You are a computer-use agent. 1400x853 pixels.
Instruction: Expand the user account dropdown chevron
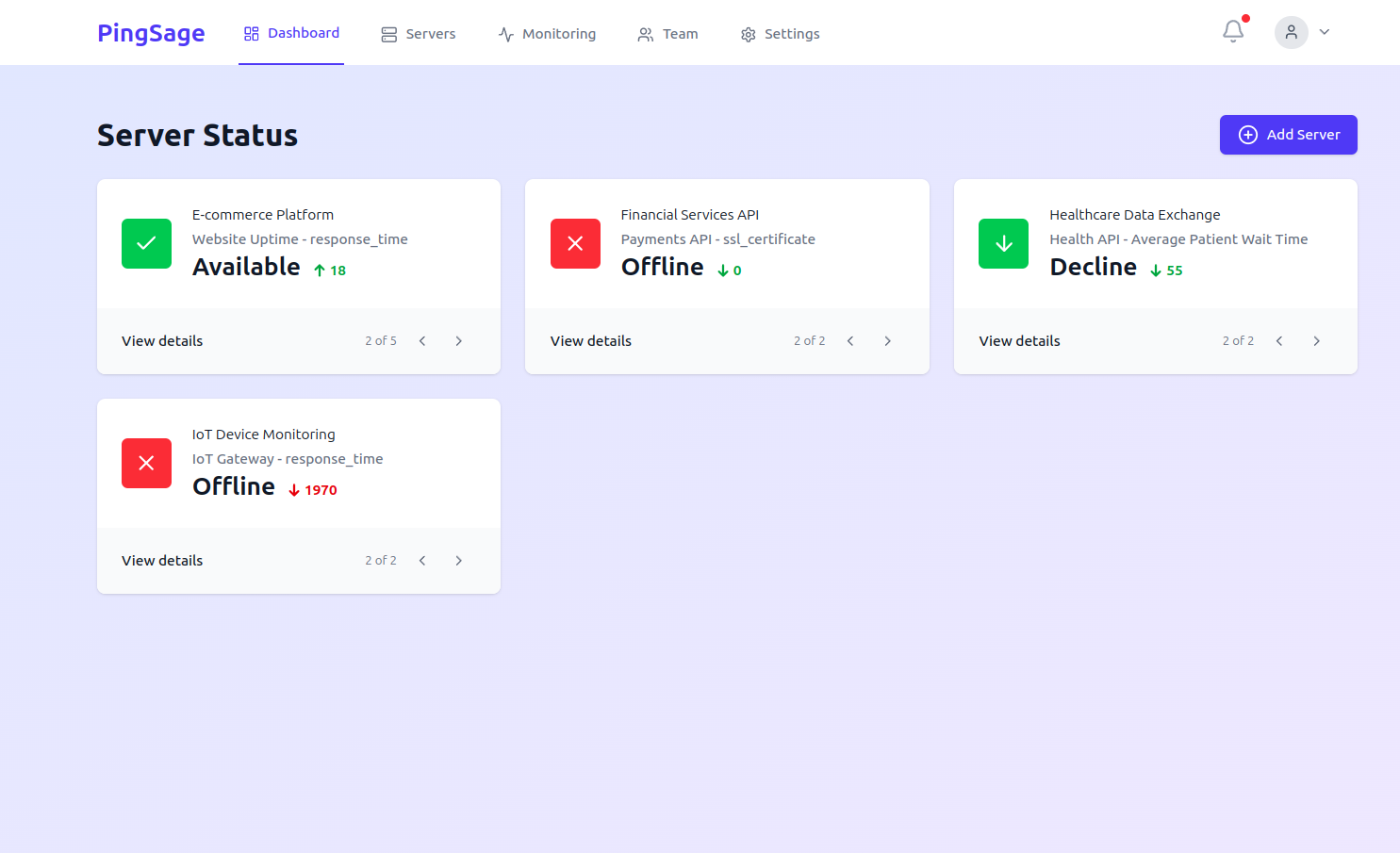click(1325, 32)
